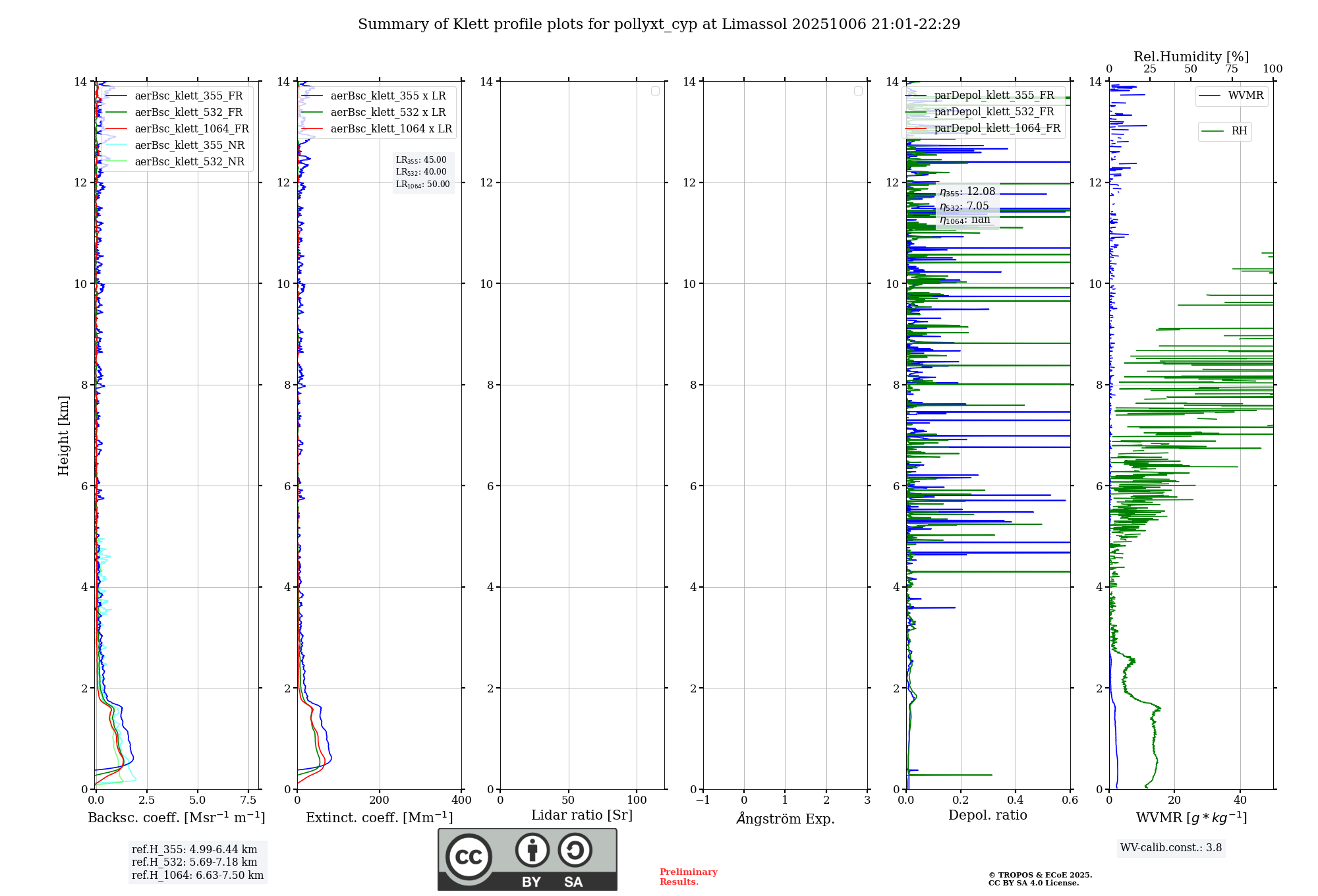
Task: Select the RH legend entry
Action: point(1238,131)
